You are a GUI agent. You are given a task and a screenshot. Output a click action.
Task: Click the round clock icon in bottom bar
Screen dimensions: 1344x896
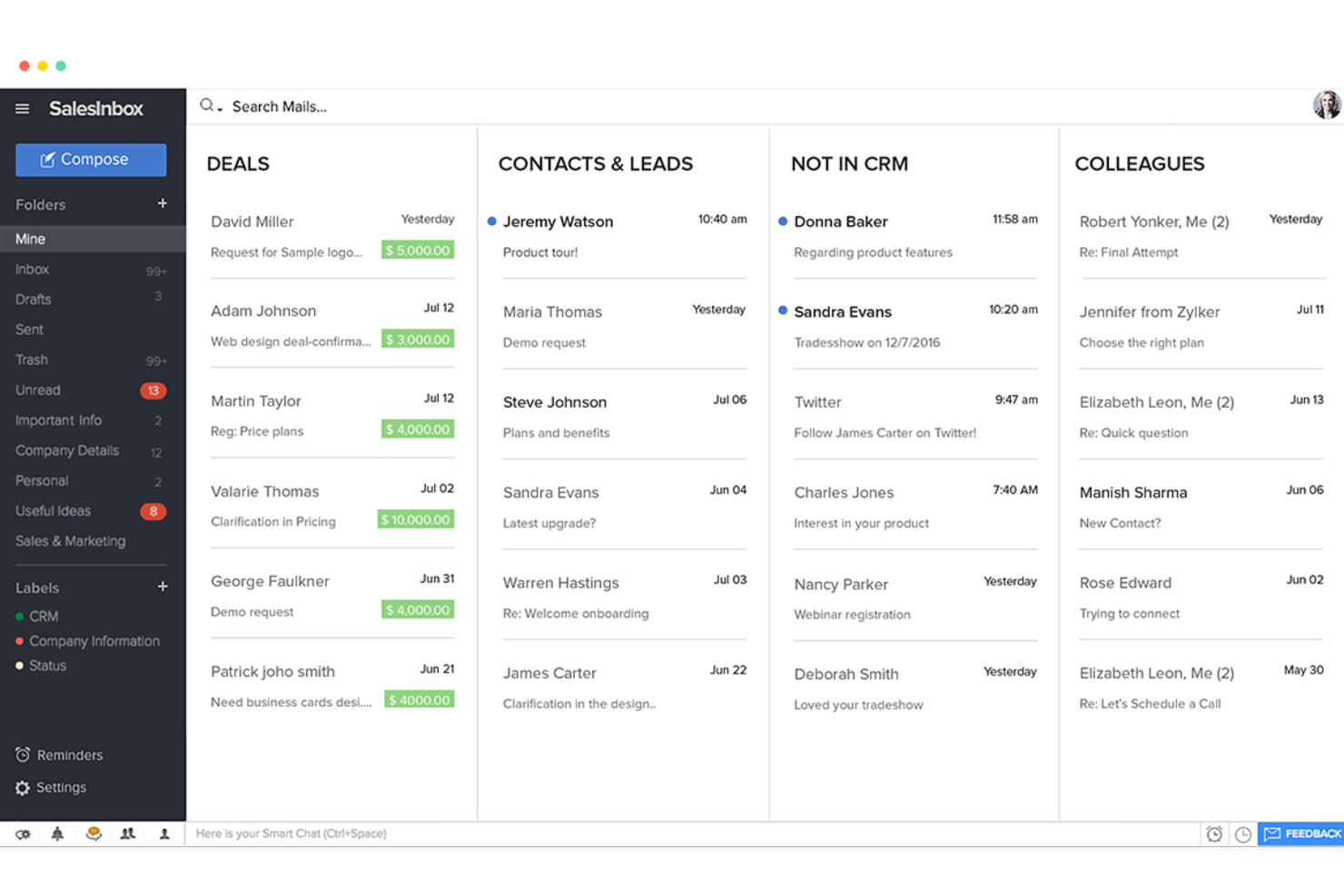pos(1243,834)
